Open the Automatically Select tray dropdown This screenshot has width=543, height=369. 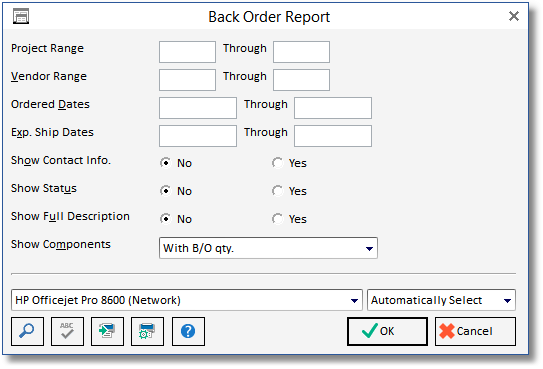[x=441, y=300]
